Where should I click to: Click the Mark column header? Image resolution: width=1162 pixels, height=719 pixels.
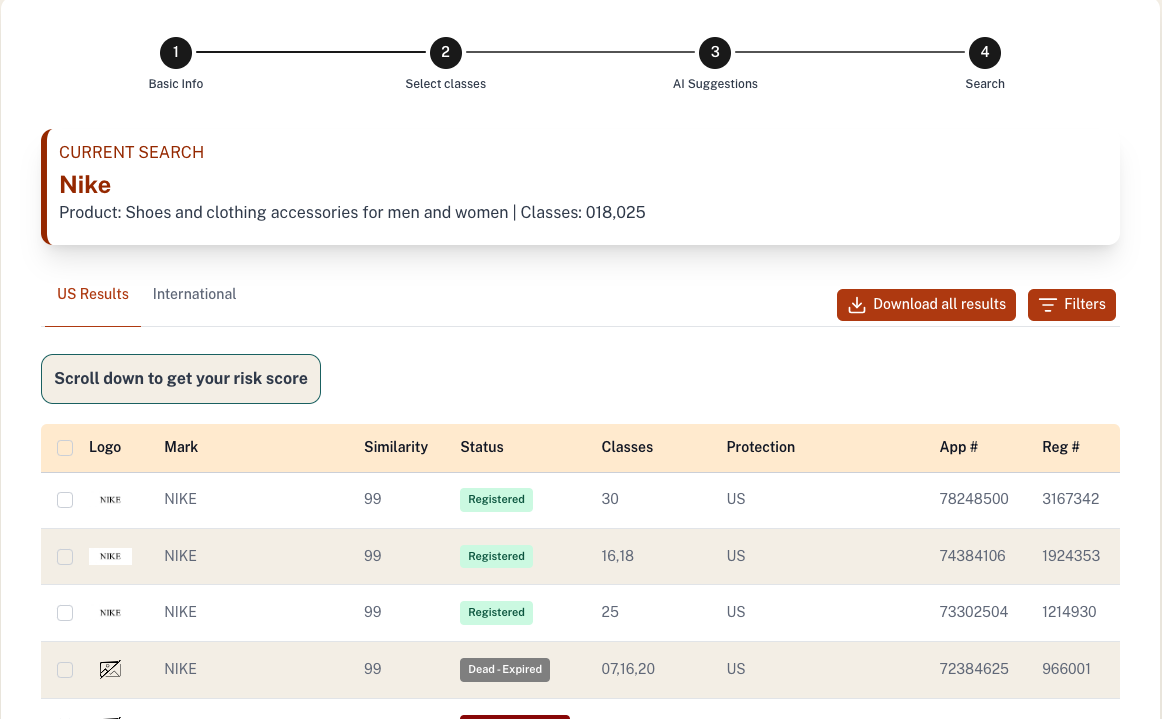(181, 447)
